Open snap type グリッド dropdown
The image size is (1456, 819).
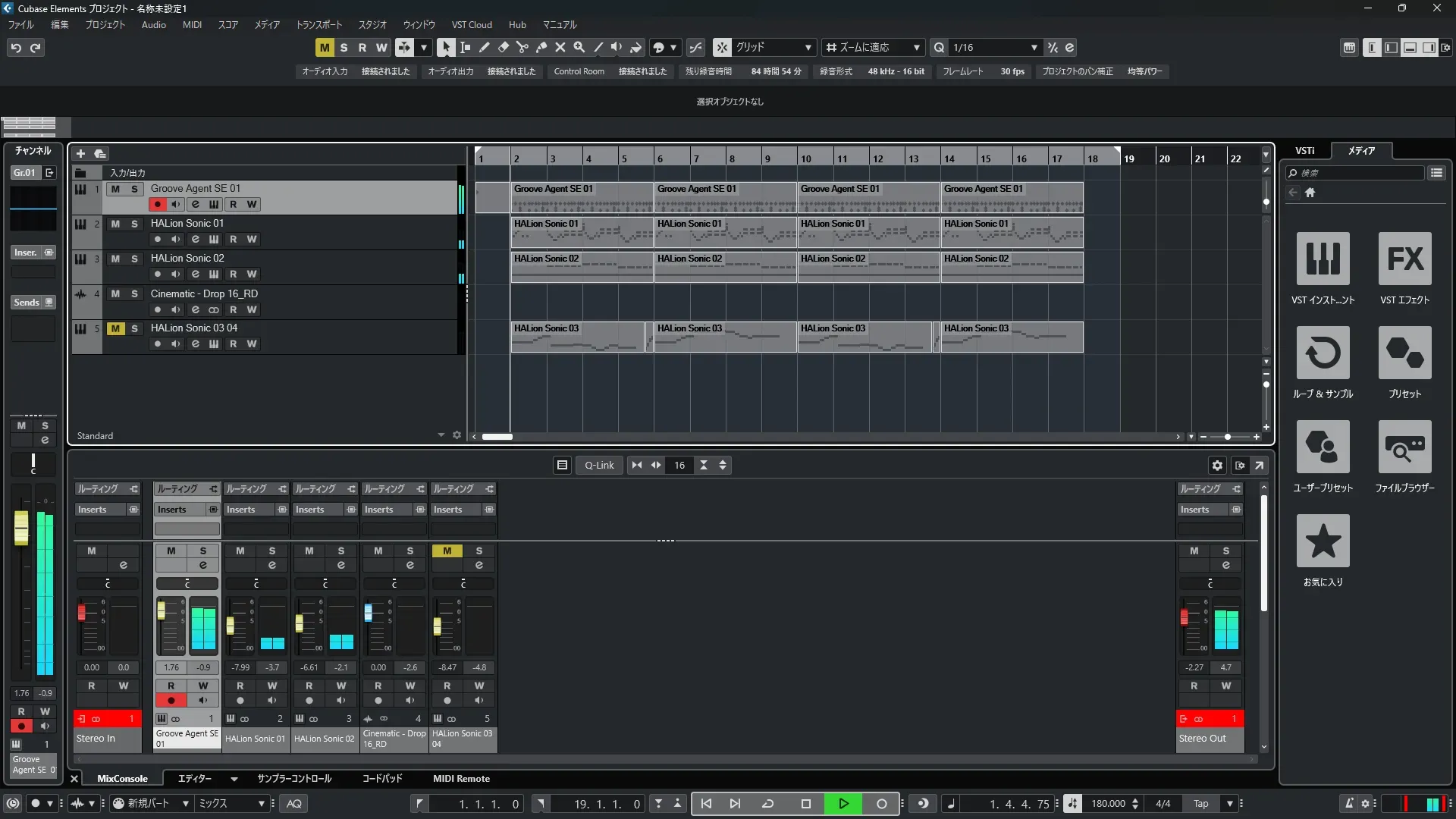point(808,47)
